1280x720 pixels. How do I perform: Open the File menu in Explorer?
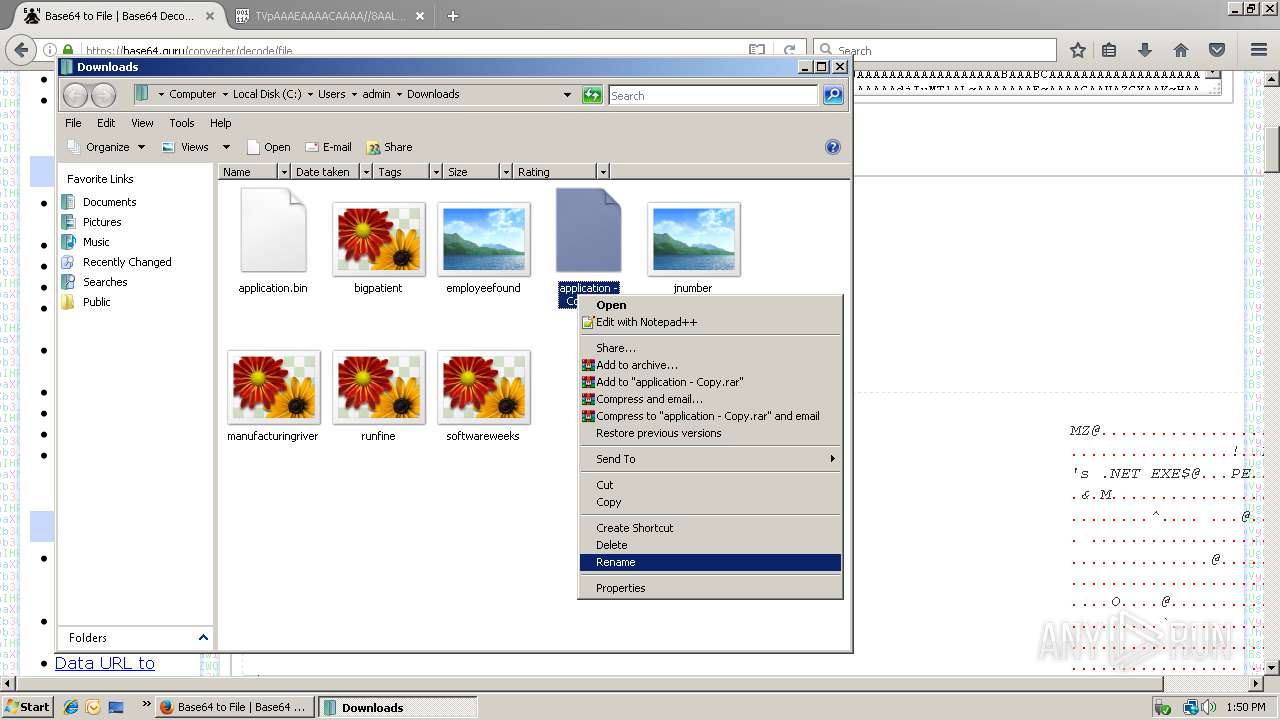(x=73, y=123)
